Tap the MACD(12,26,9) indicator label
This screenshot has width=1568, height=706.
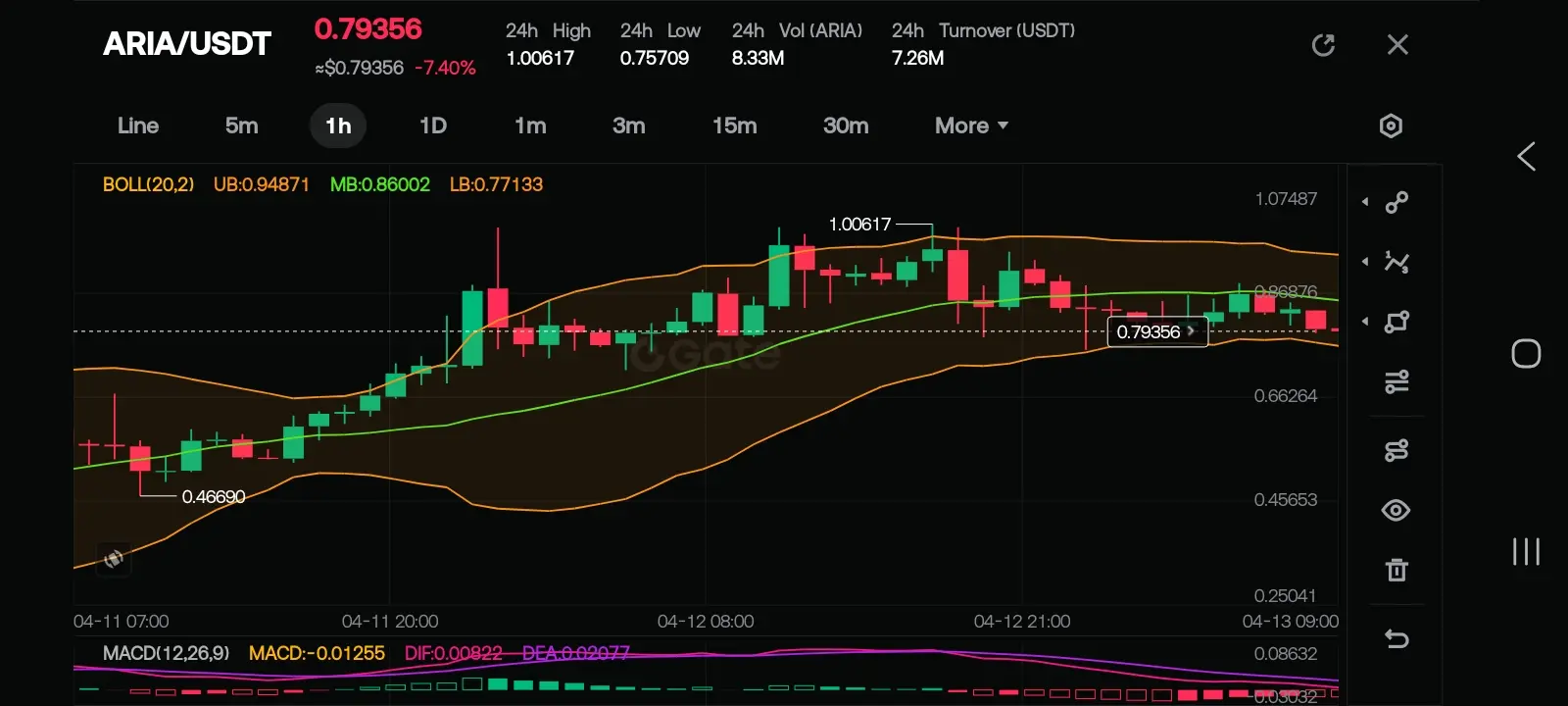166,653
